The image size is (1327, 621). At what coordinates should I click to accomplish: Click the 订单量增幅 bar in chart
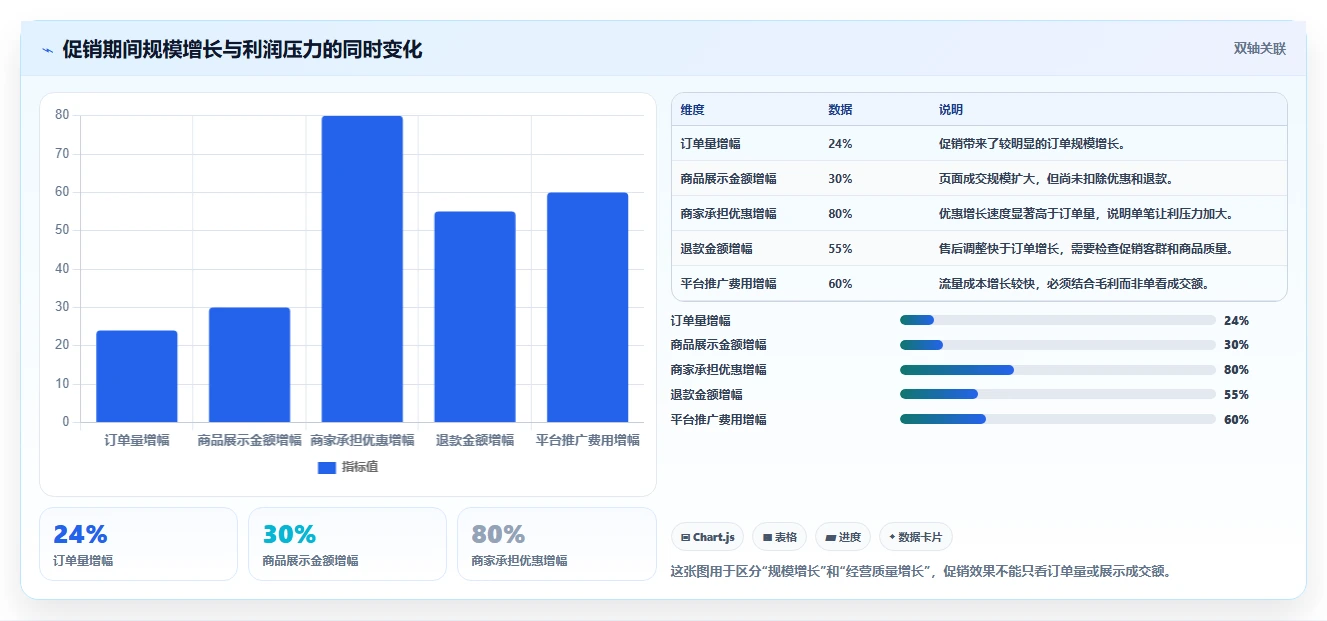tap(137, 376)
